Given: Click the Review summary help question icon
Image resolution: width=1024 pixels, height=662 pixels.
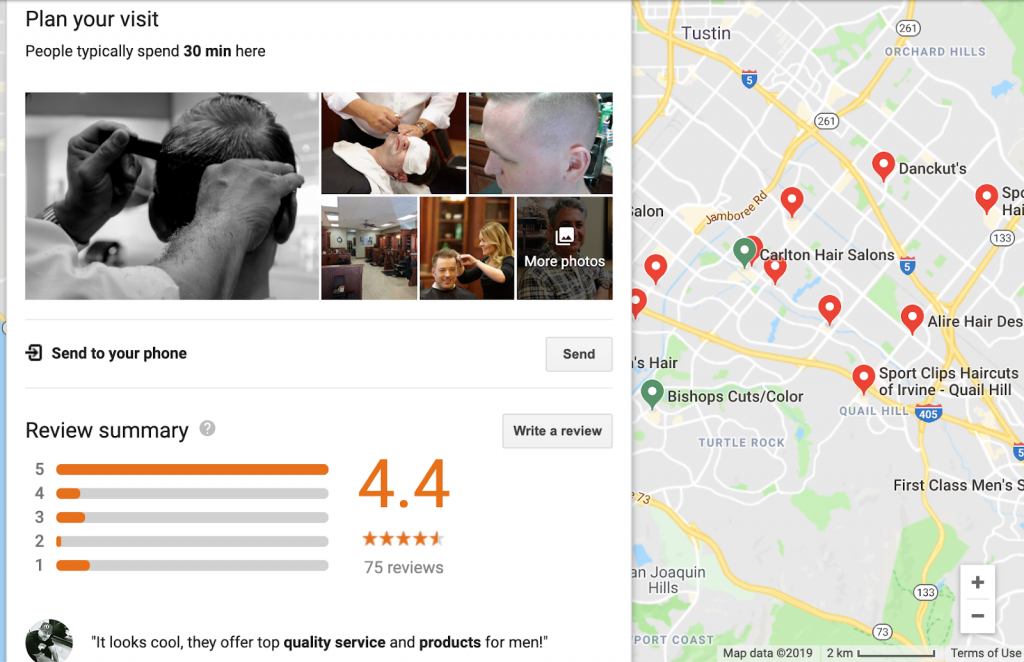Looking at the screenshot, I should click(207, 428).
